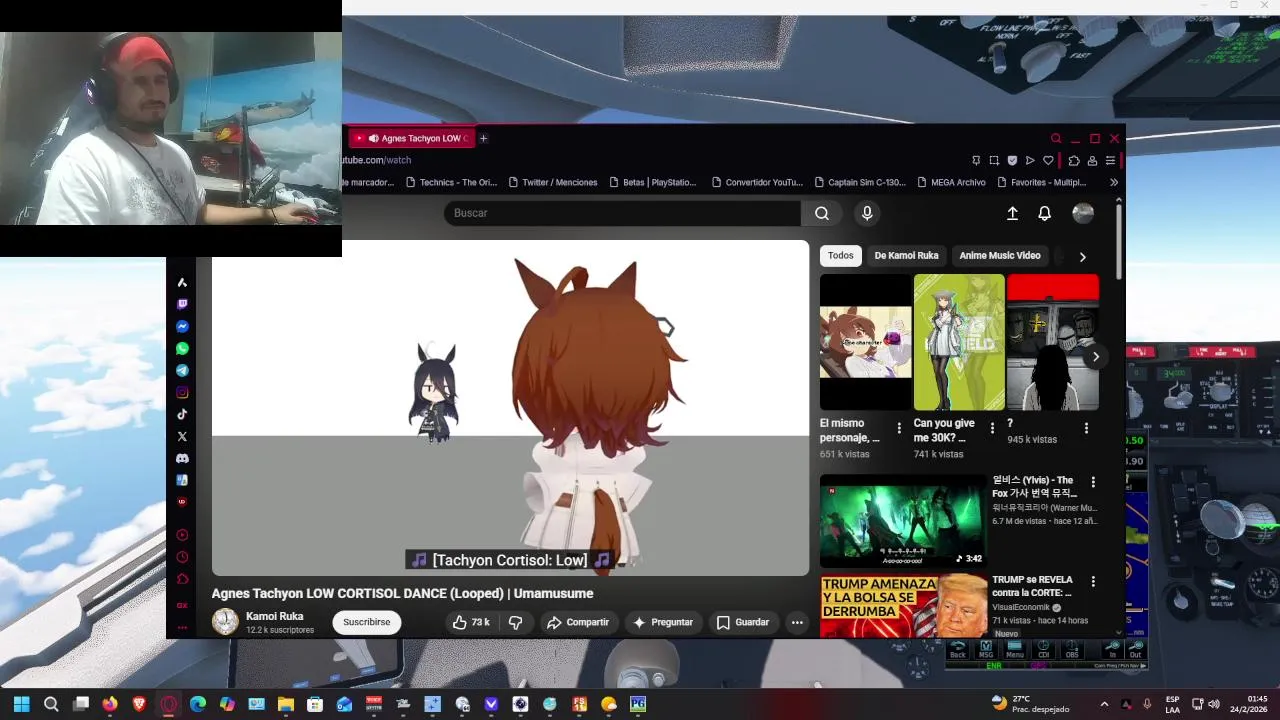Open options for 'El mismo personaje' short

click(x=899, y=428)
